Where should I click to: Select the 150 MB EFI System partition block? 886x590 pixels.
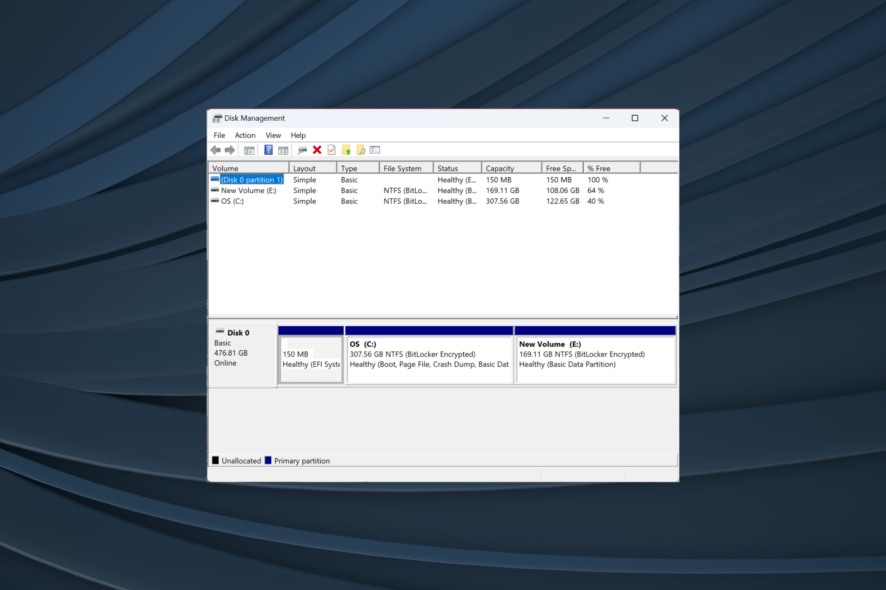point(311,355)
